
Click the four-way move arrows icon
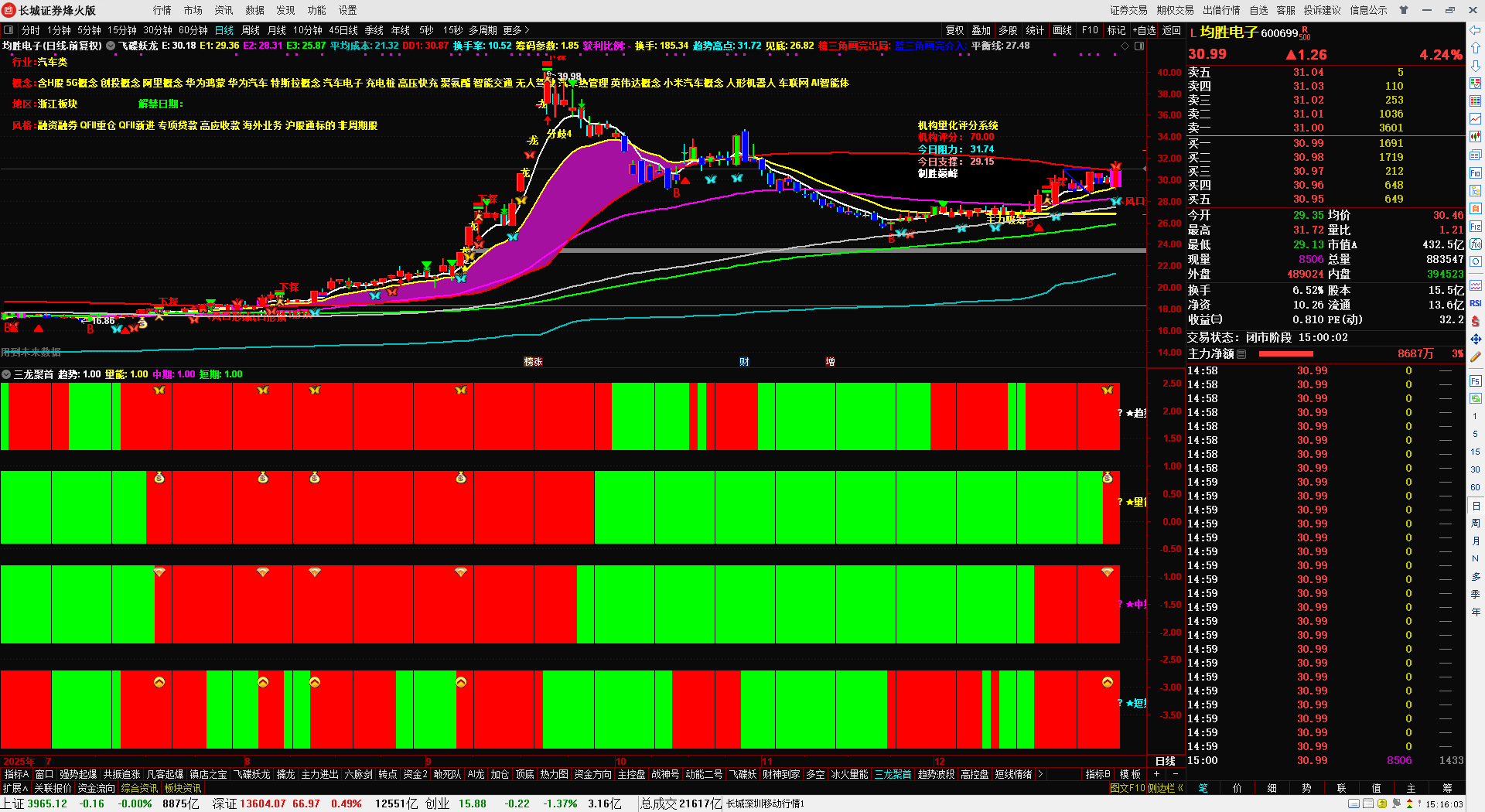(1476, 339)
